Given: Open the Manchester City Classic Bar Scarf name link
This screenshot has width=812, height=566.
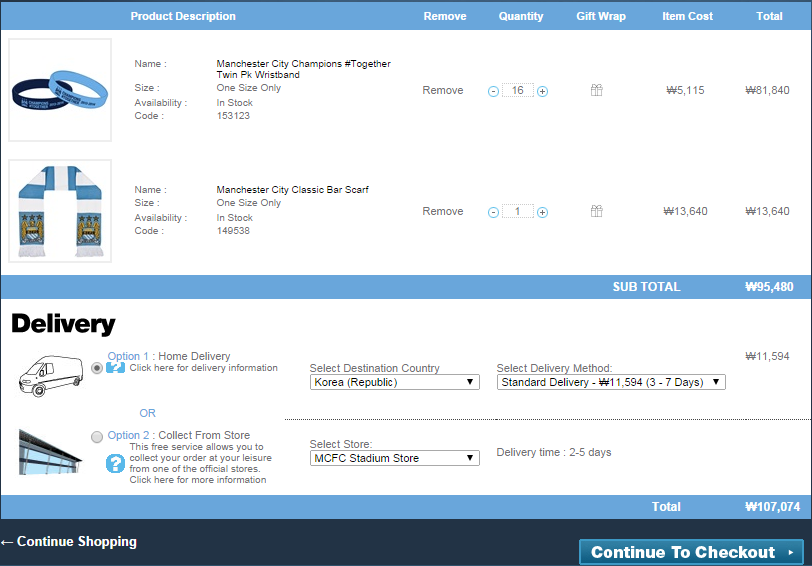Looking at the screenshot, I should [293, 190].
